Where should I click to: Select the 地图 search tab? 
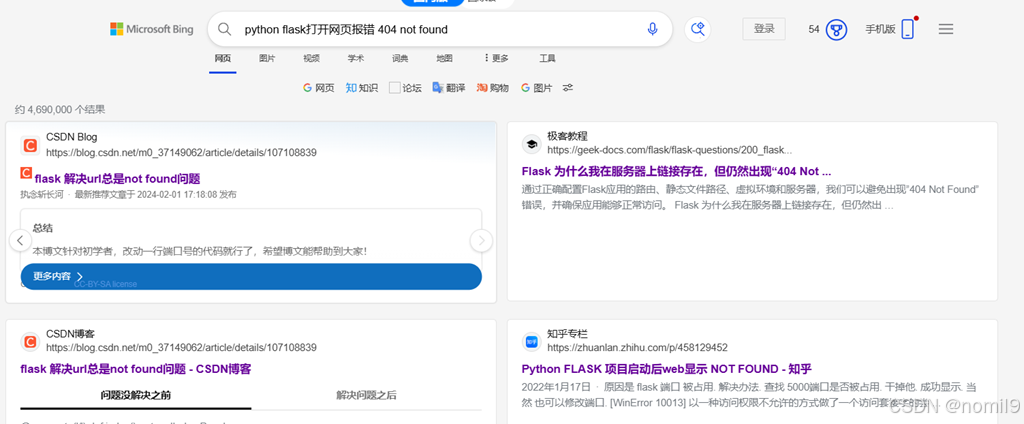click(445, 58)
